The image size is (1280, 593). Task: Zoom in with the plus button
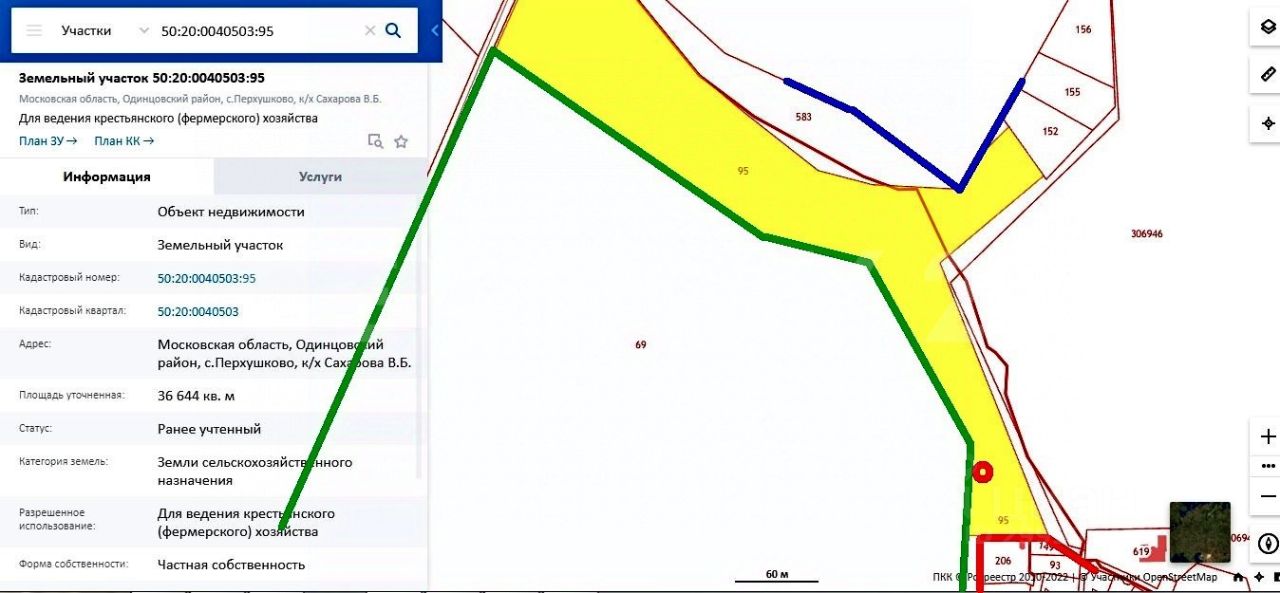[x=1268, y=437]
